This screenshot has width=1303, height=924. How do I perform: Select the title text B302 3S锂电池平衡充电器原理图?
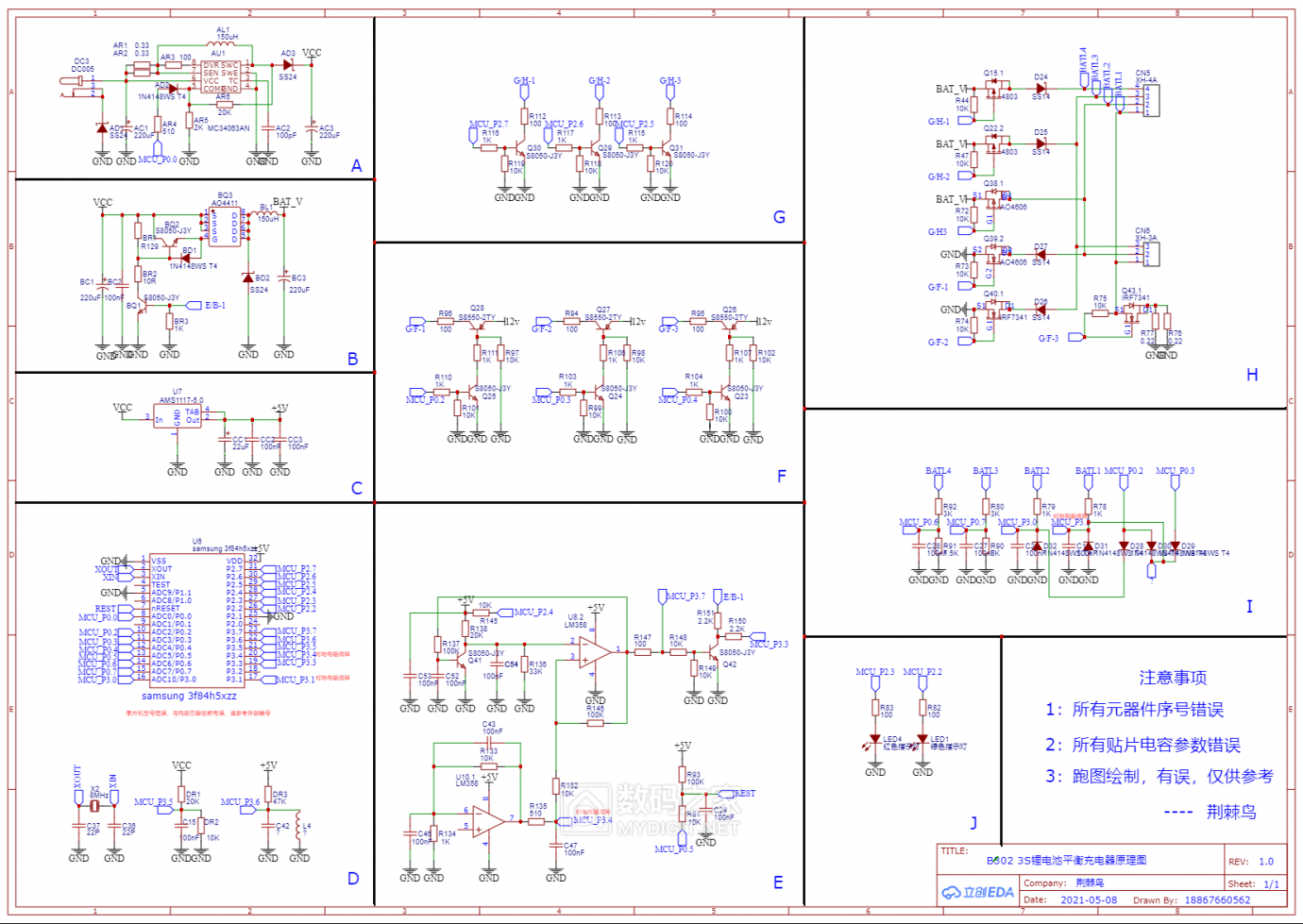coord(1066,860)
